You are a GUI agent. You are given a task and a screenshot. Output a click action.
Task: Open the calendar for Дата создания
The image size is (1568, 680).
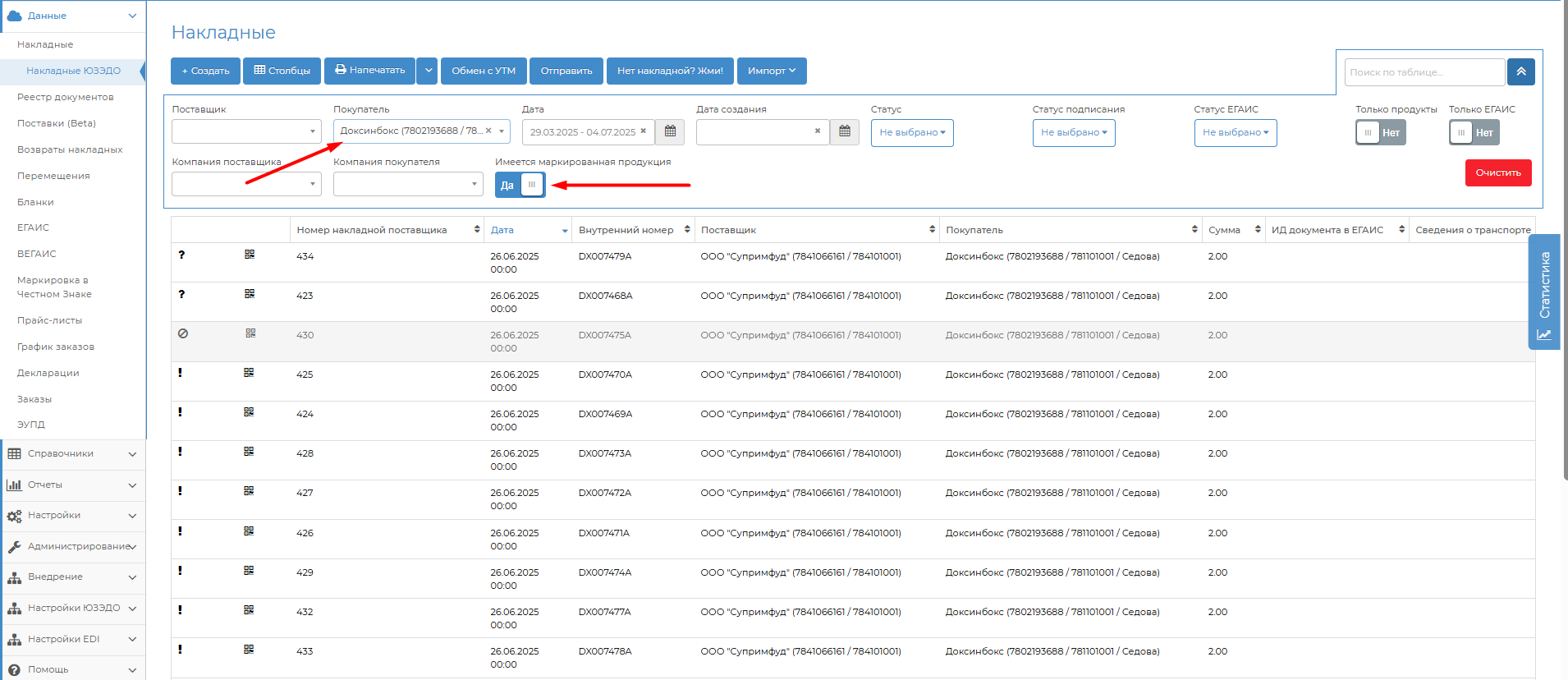[x=844, y=132]
